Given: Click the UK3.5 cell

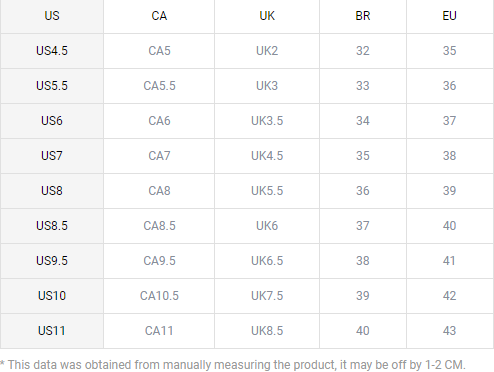Looking at the screenshot, I should (x=267, y=121).
